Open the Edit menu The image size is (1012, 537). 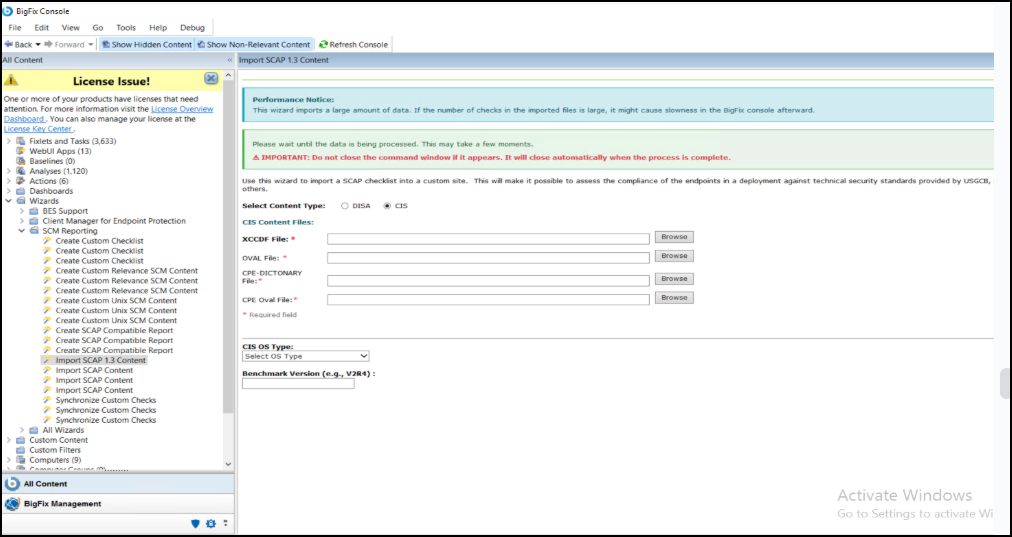click(42, 28)
